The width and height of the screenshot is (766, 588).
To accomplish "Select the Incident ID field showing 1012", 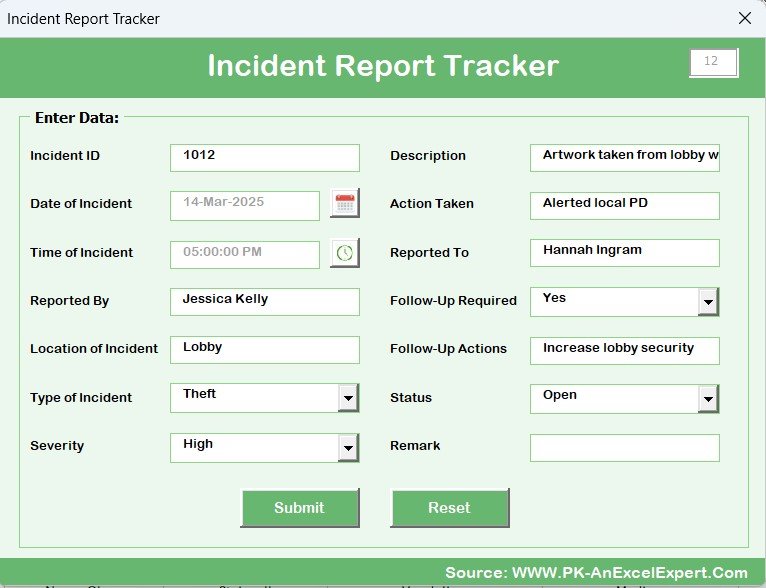I will (x=265, y=158).
